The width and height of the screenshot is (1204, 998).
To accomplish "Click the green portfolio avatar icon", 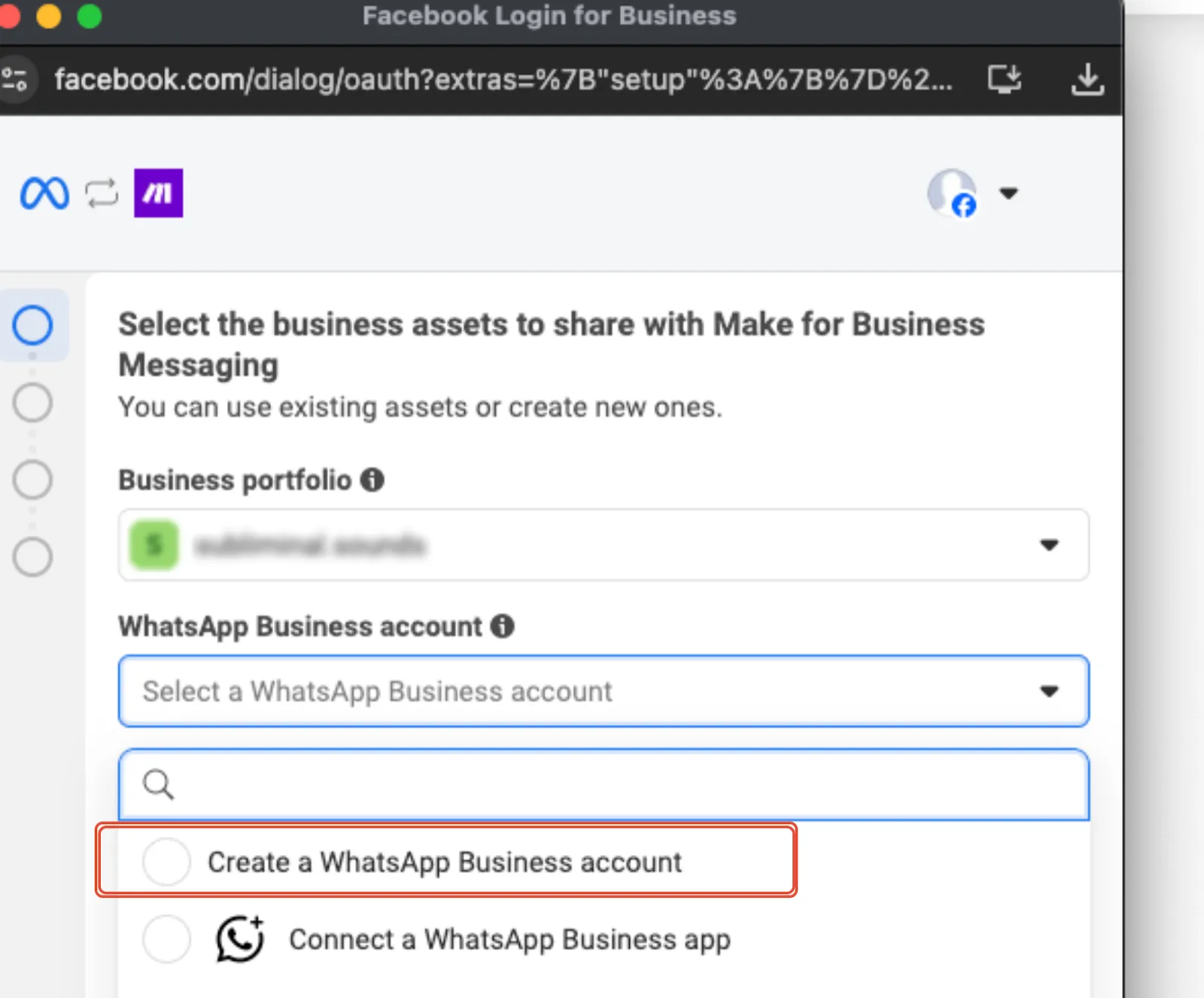I will [154, 545].
